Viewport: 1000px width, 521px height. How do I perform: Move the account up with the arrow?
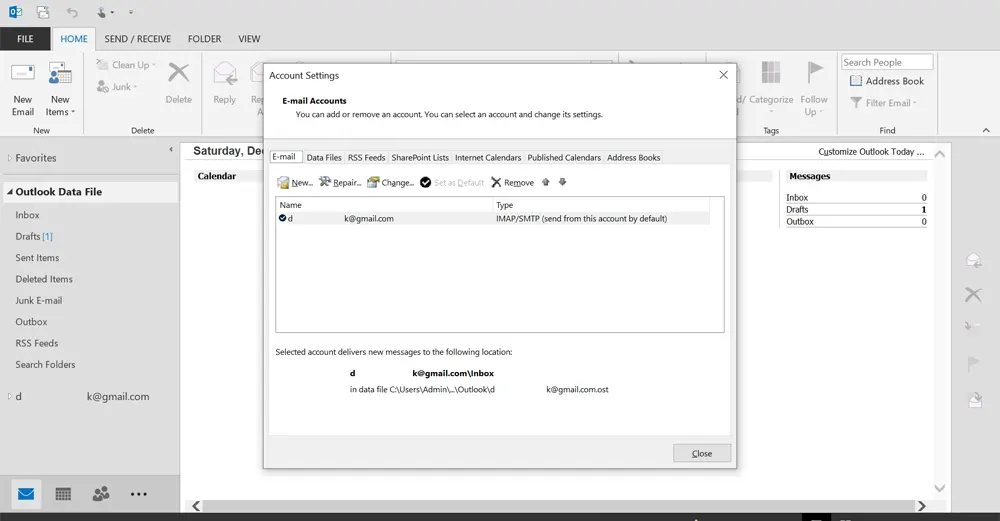point(546,182)
